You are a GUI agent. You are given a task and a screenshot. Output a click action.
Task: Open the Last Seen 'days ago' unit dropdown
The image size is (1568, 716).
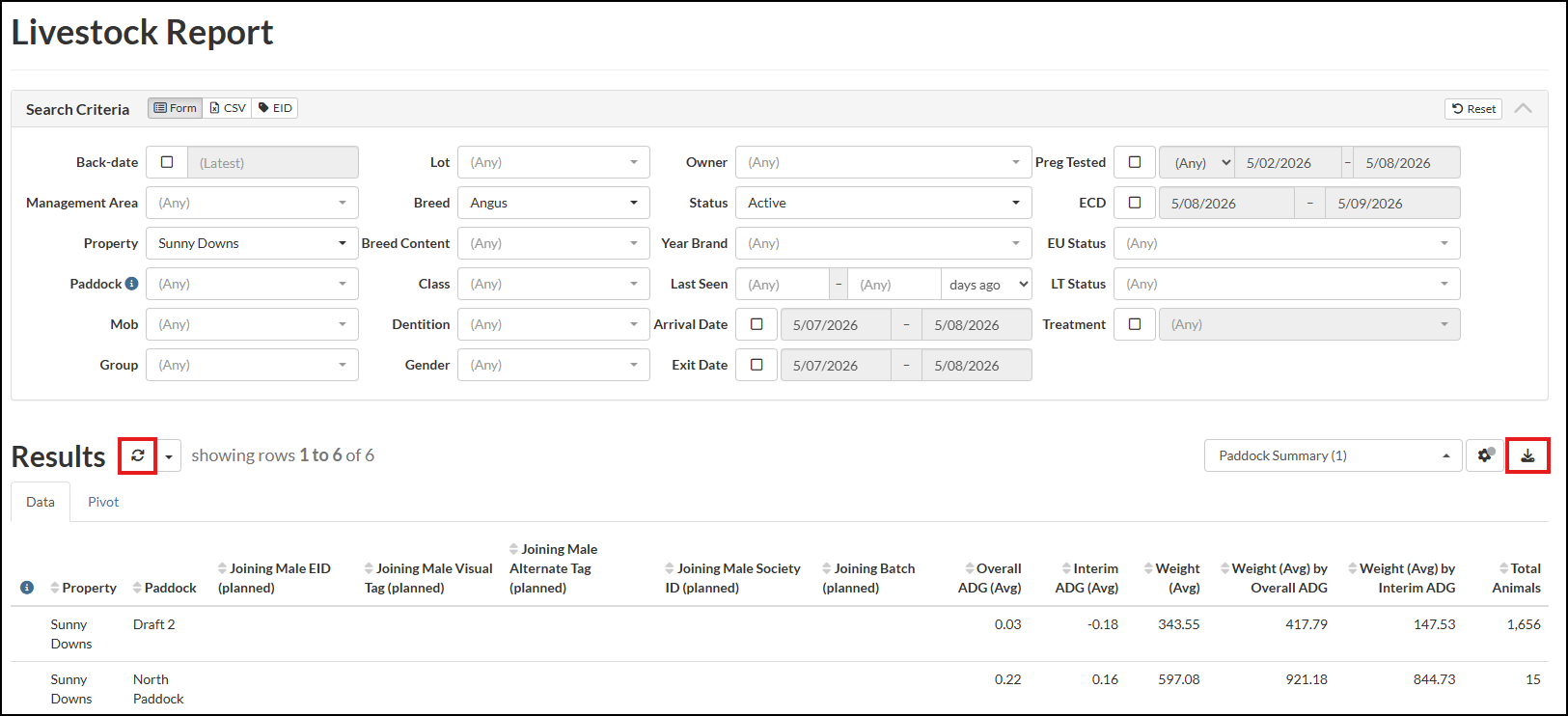[987, 284]
